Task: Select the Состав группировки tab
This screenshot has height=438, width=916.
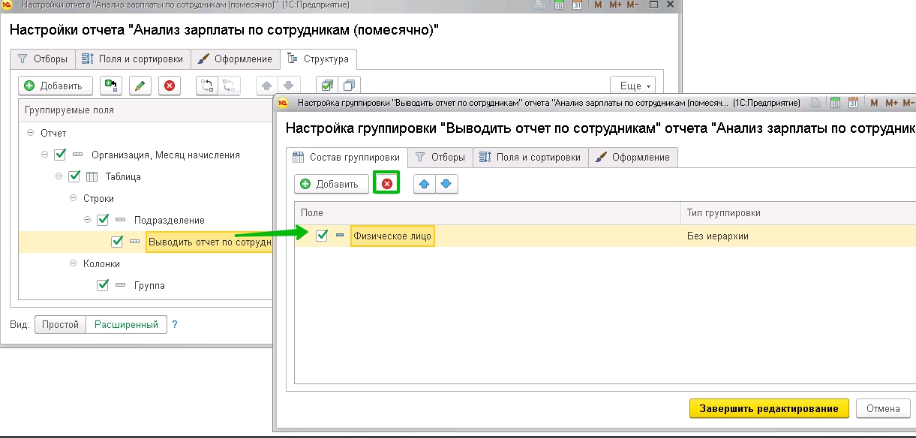Action: 346,157
